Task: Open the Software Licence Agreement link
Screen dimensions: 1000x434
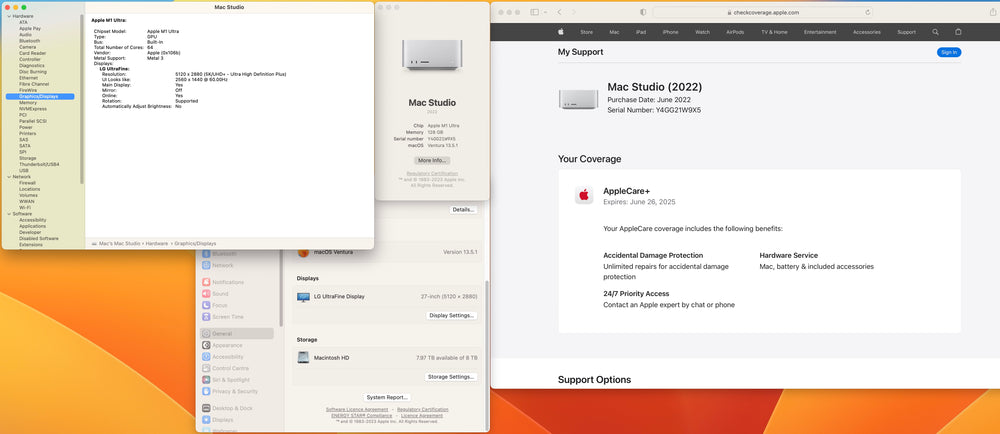Action: pos(357,409)
